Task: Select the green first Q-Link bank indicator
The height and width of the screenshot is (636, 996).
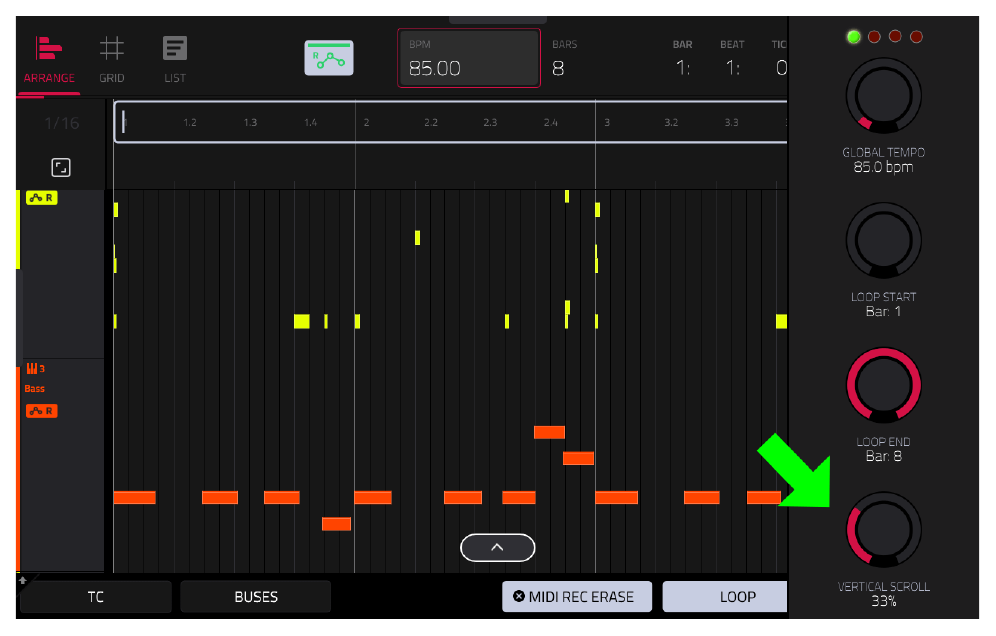Action: click(854, 37)
